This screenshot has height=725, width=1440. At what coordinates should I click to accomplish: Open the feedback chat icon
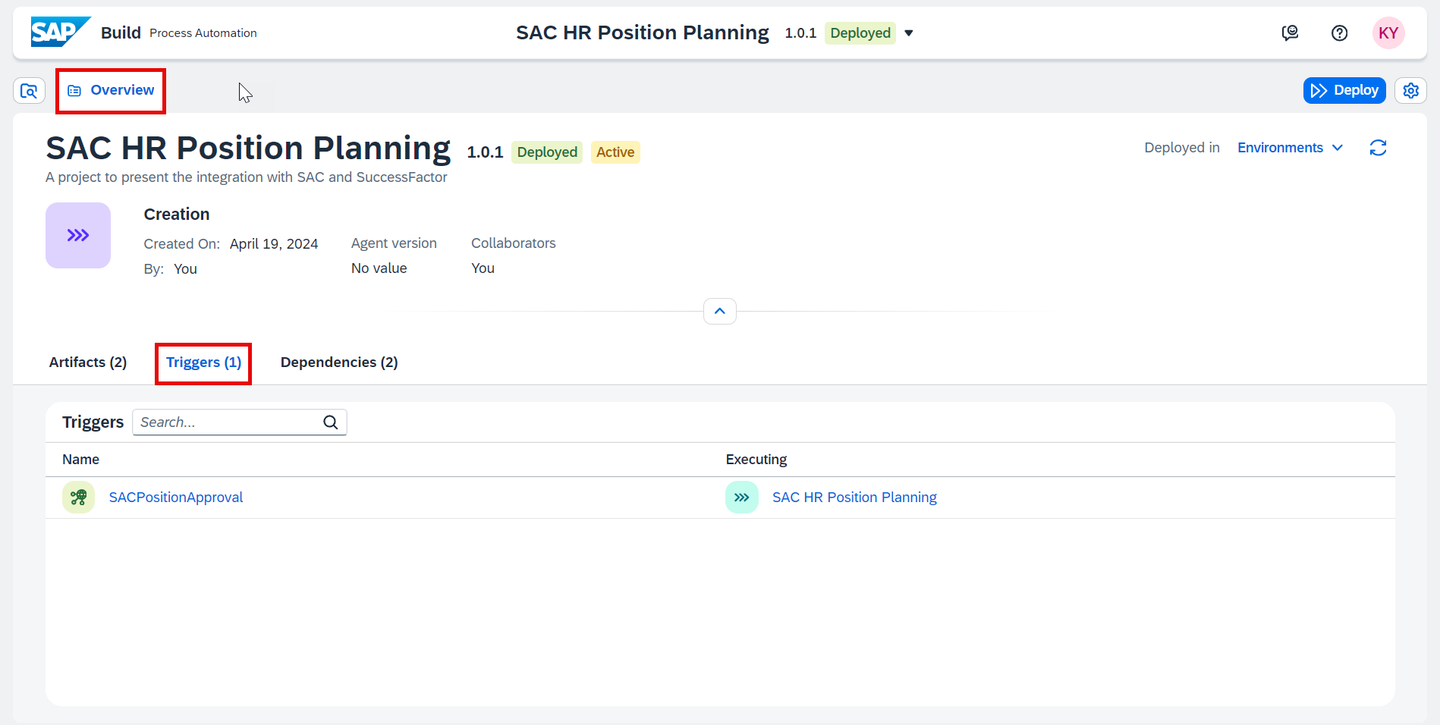point(1290,33)
